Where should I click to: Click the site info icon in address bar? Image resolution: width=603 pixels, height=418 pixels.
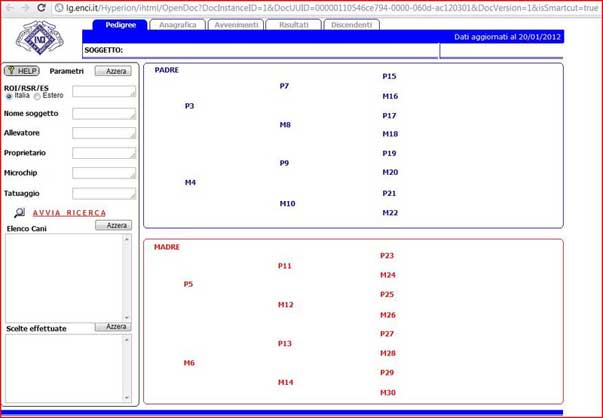point(59,7)
